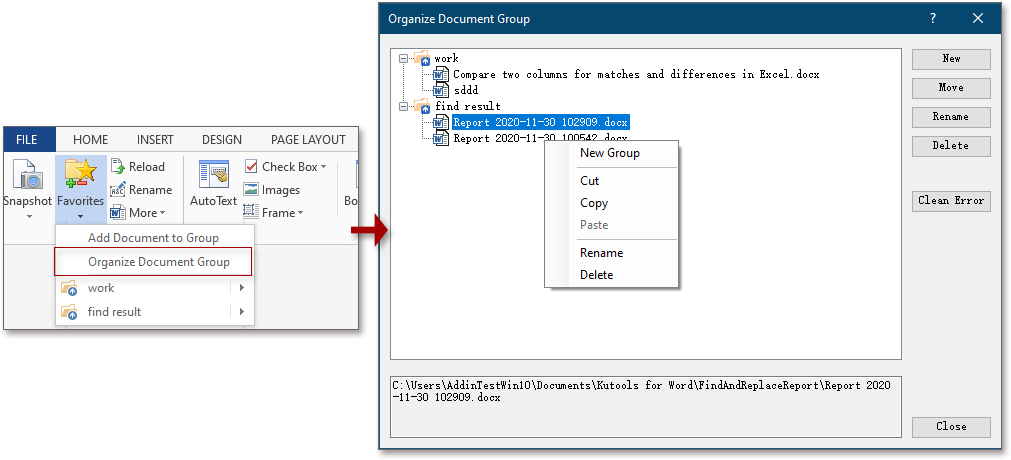Screen dimensions: 1011x460
Task: Click the find result folder icon in menu
Action: coord(69,312)
